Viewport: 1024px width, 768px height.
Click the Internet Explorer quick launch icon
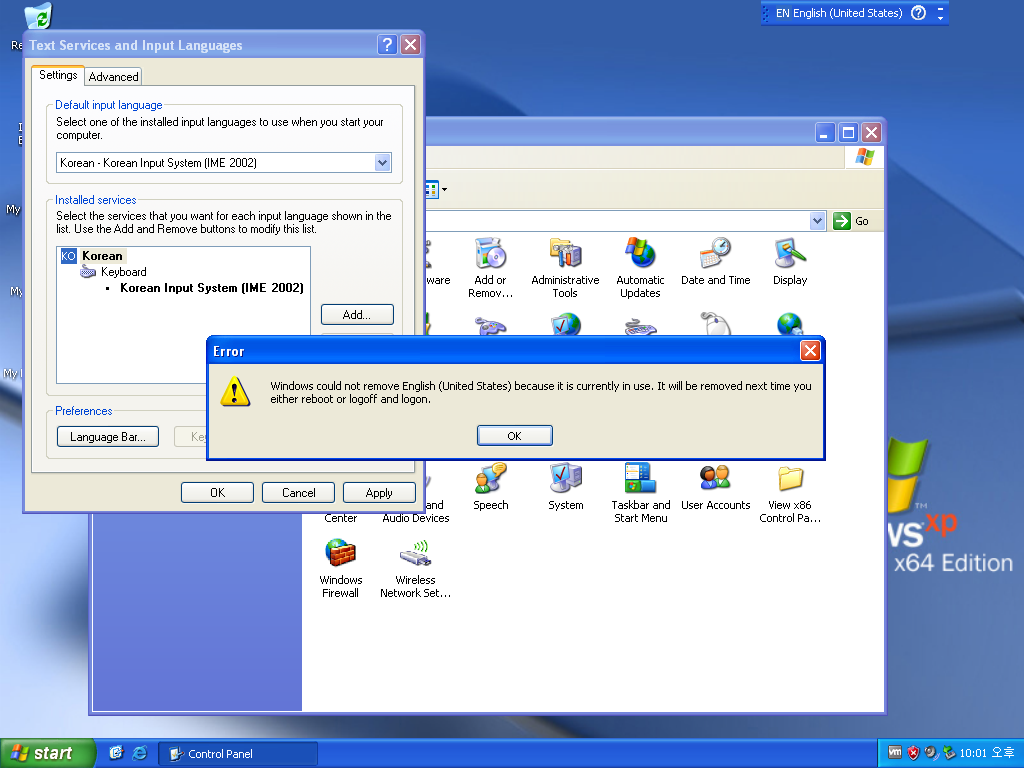click(x=140, y=753)
